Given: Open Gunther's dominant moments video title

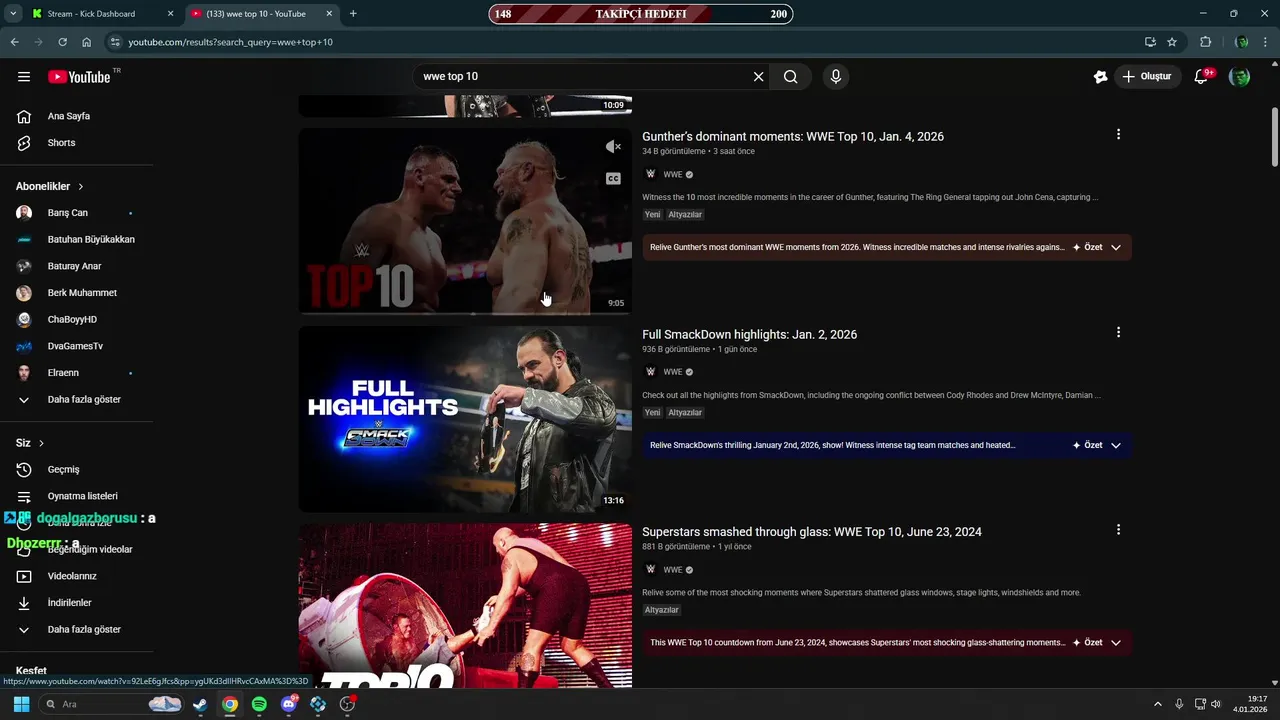Looking at the screenshot, I should (x=793, y=136).
